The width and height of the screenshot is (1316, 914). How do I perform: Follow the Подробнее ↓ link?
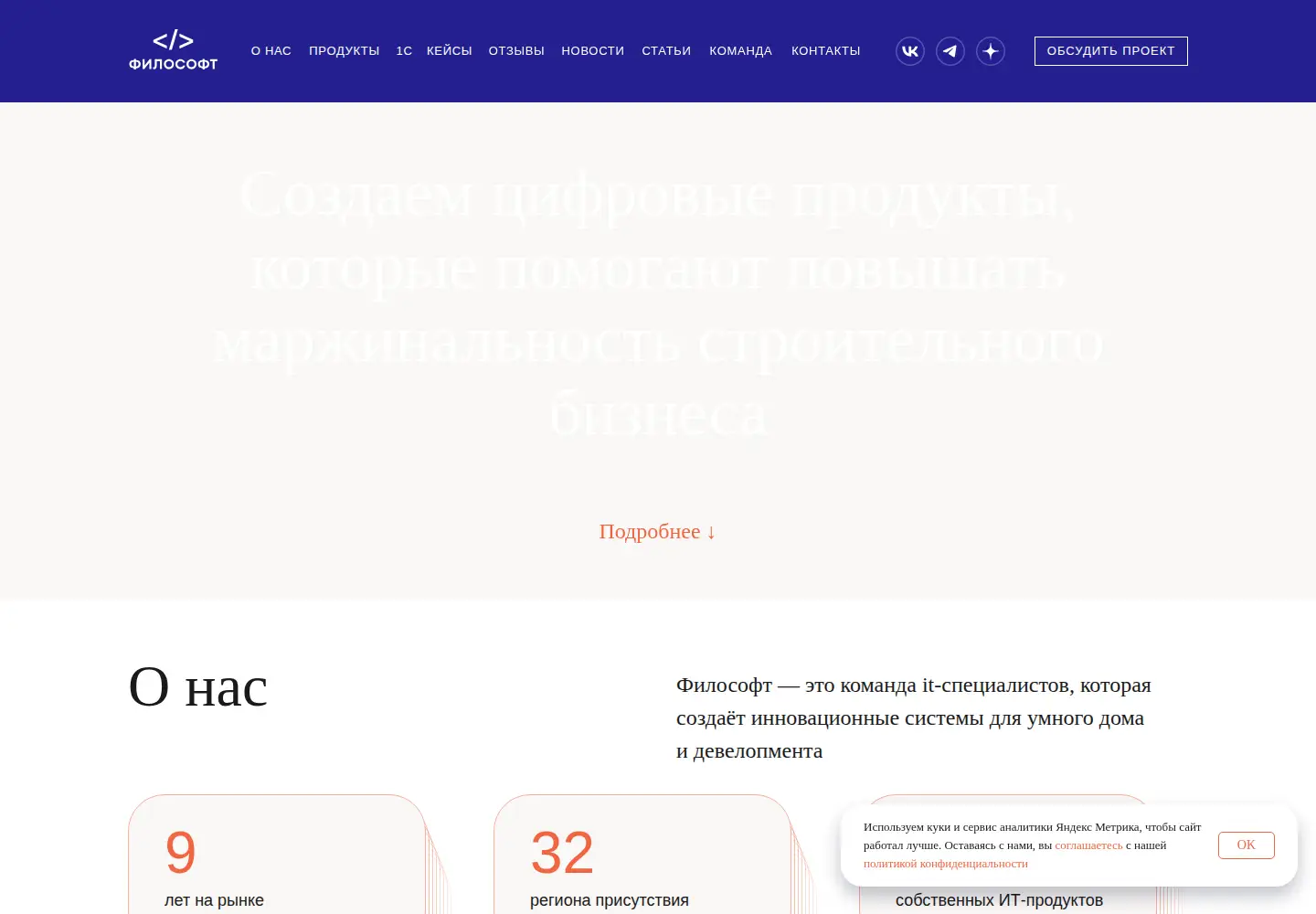click(x=657, y=531)
